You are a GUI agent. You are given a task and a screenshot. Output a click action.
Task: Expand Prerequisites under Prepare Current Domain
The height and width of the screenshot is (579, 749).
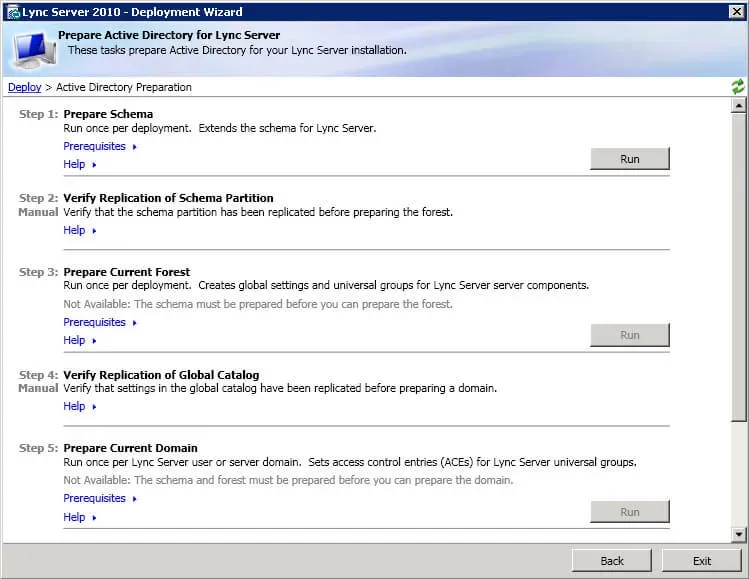tap(100, 498)
